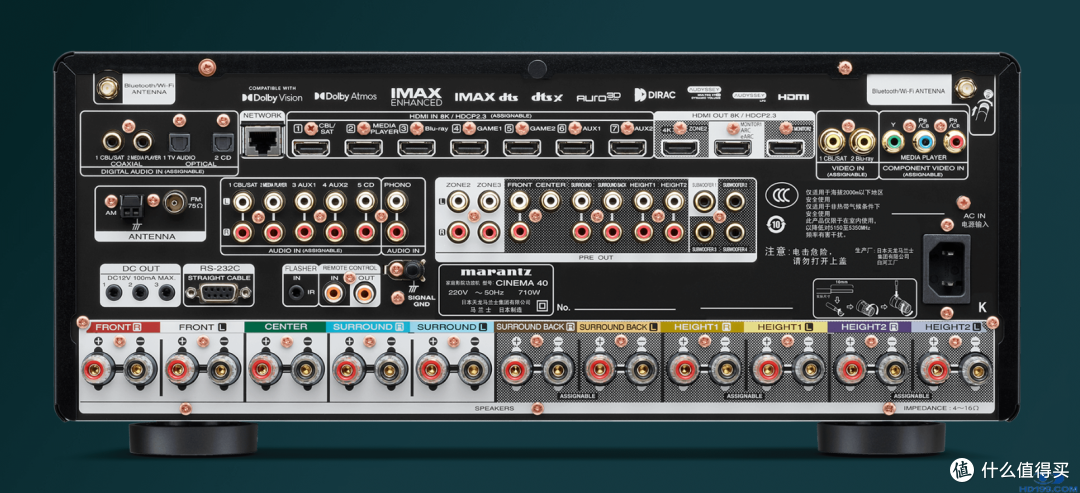This screenshot has width=1080, height=493.
Task: Click SUBWOOFER 4 pre out jack
Action: [x=735, y=232]
